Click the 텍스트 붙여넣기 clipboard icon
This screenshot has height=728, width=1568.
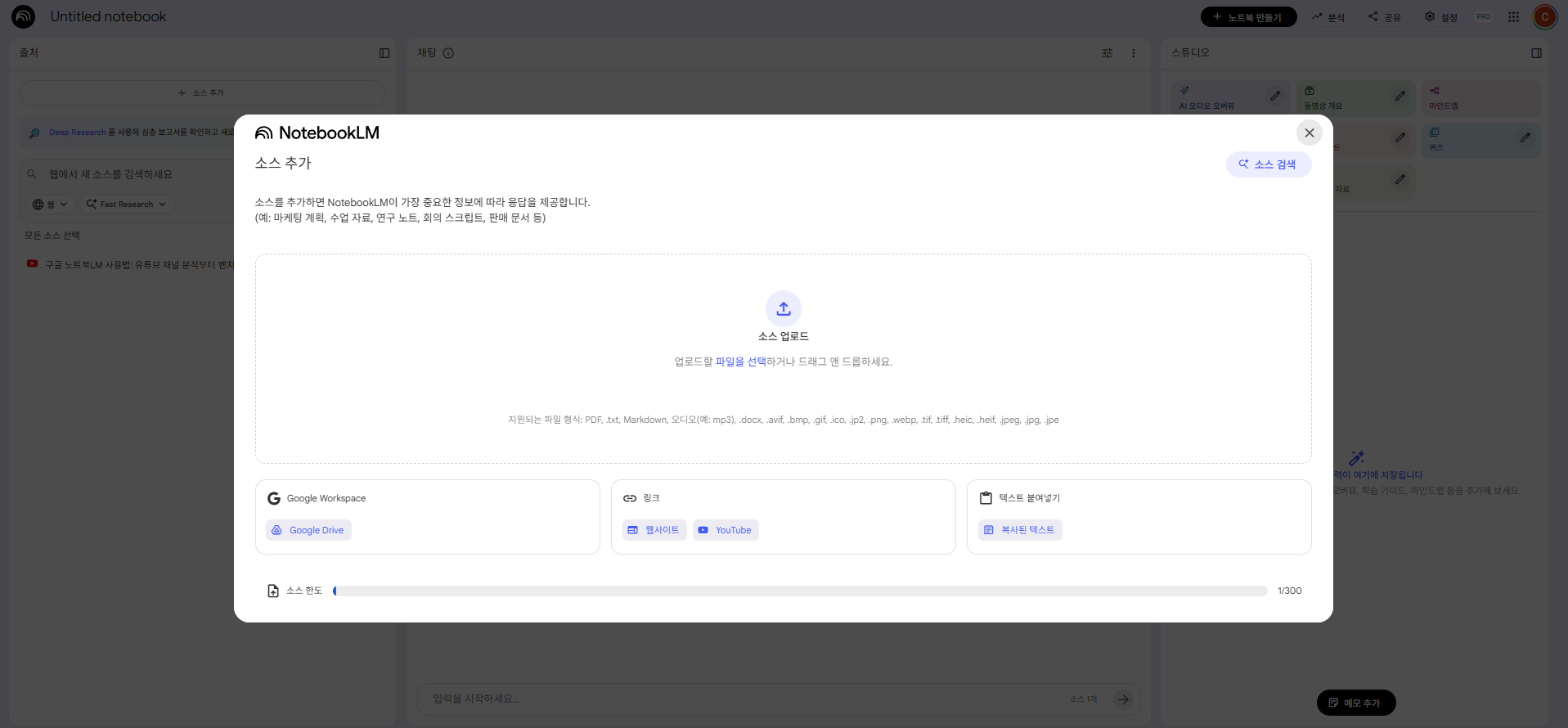[x=986, y=498]
